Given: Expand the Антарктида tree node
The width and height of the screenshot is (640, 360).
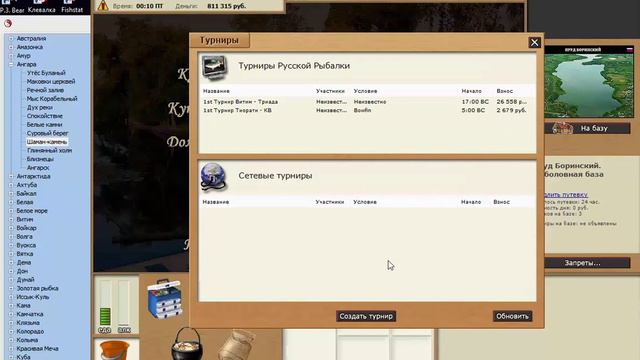Looking at the screenshot, I should pos(11,176).
